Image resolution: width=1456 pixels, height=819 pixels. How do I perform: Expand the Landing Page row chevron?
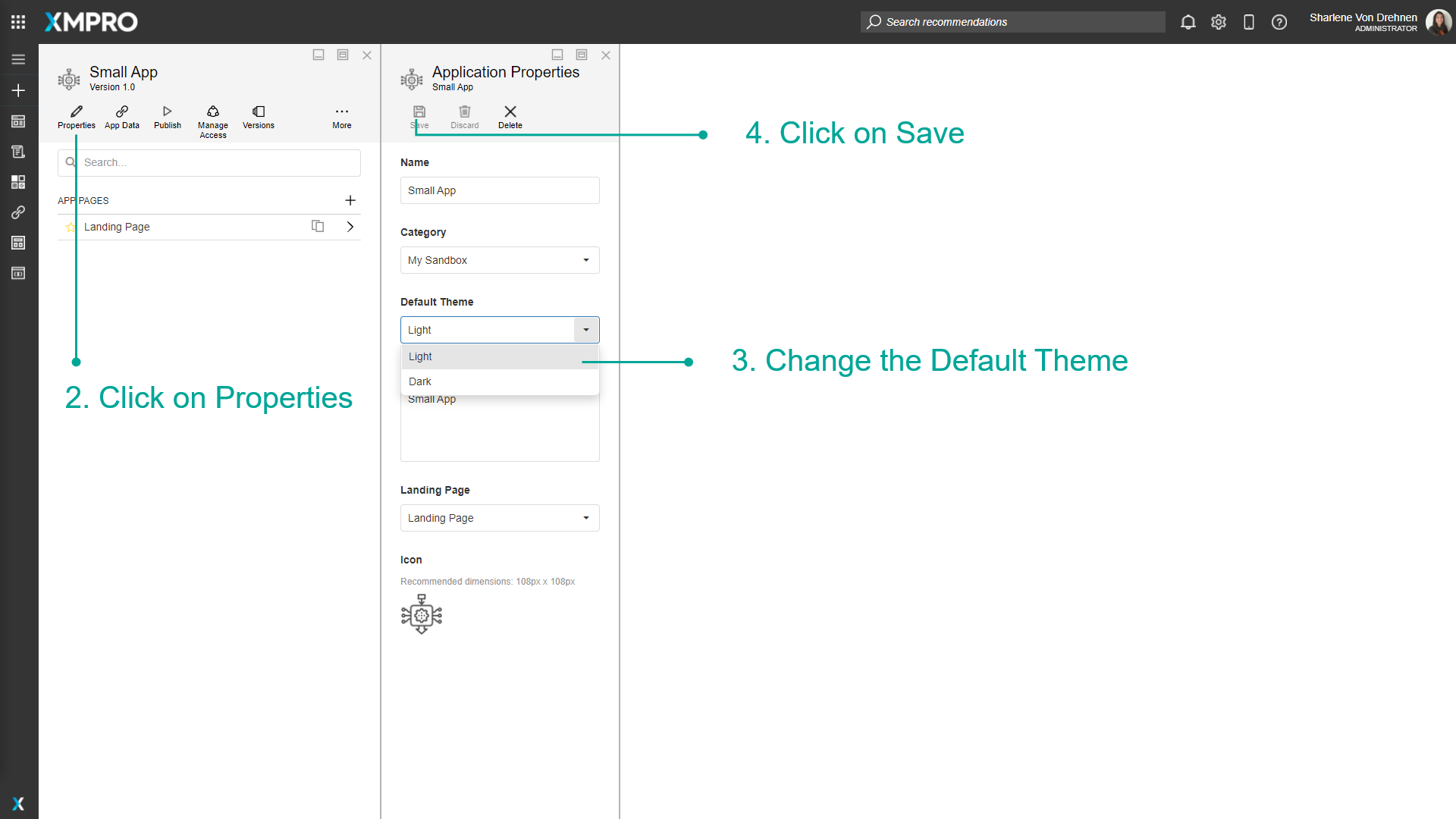point(350,226)
